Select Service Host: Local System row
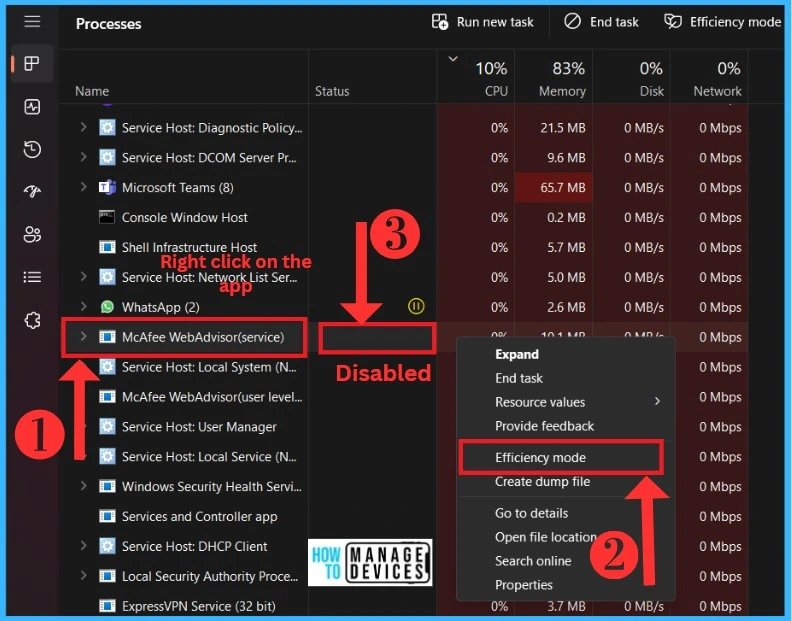 (x=403, y=367)
